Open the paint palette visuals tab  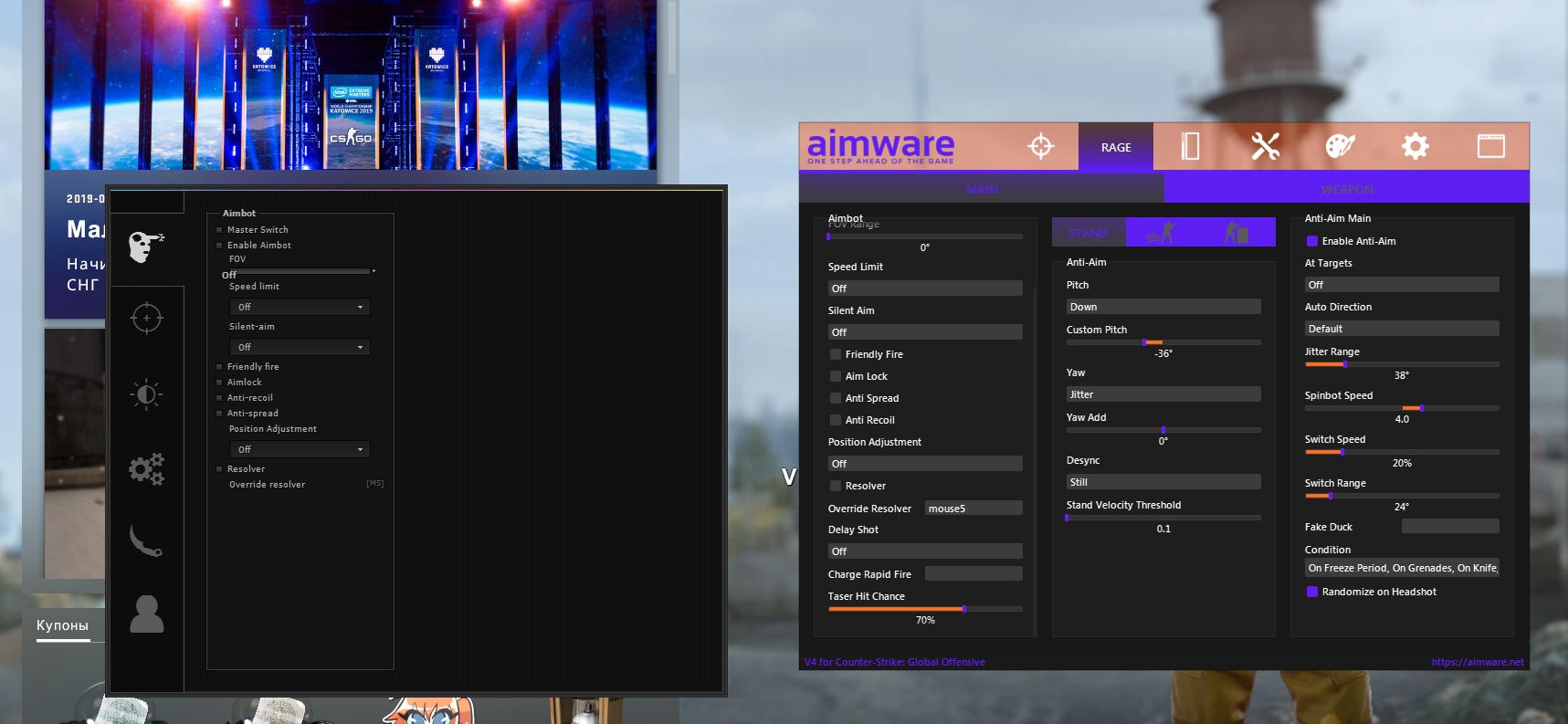1340,146
